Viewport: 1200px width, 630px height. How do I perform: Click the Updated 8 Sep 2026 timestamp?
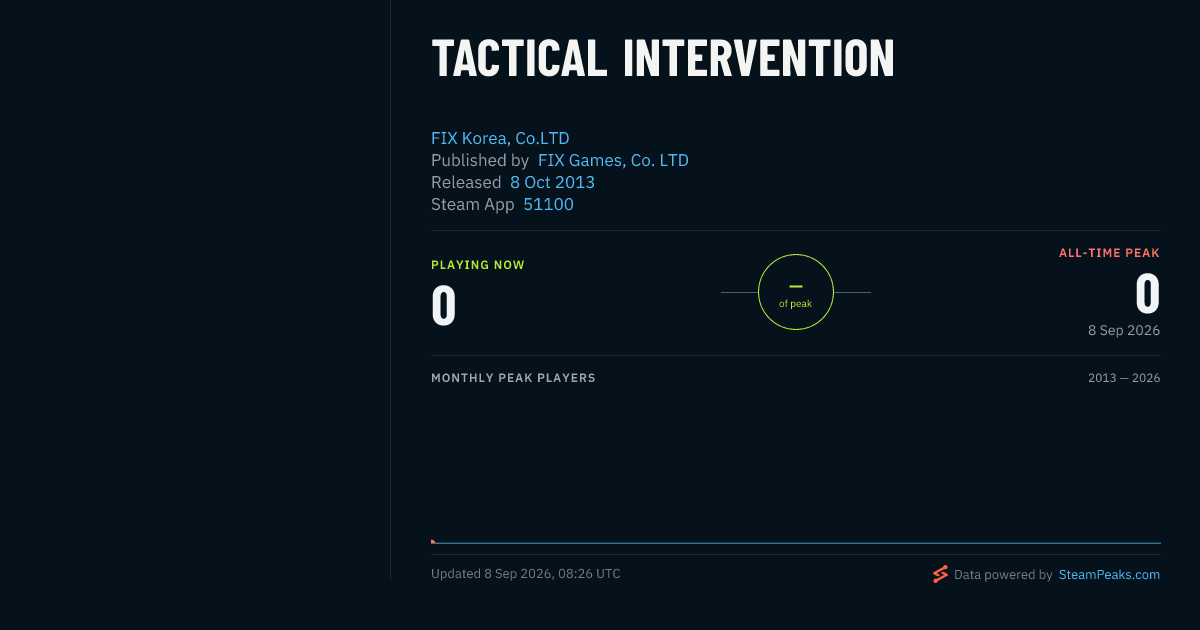526,574
